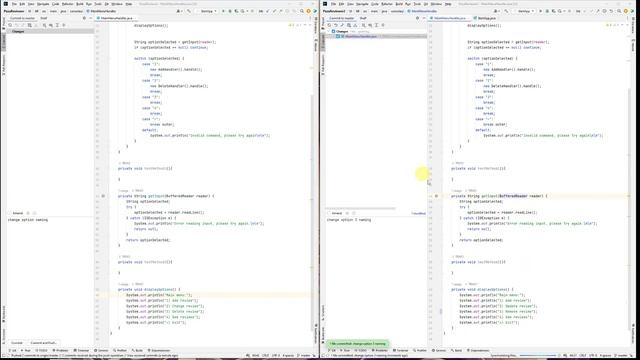Click Collapse All icon in right commit panel

click(x=383, y=25)
